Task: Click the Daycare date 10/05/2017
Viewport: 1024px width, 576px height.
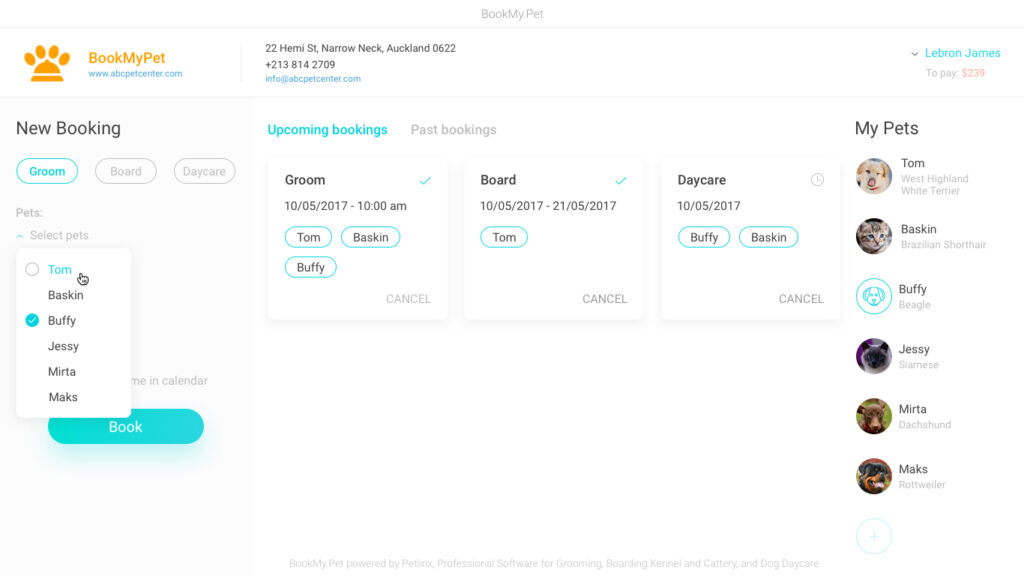Action: pos(709,206)
